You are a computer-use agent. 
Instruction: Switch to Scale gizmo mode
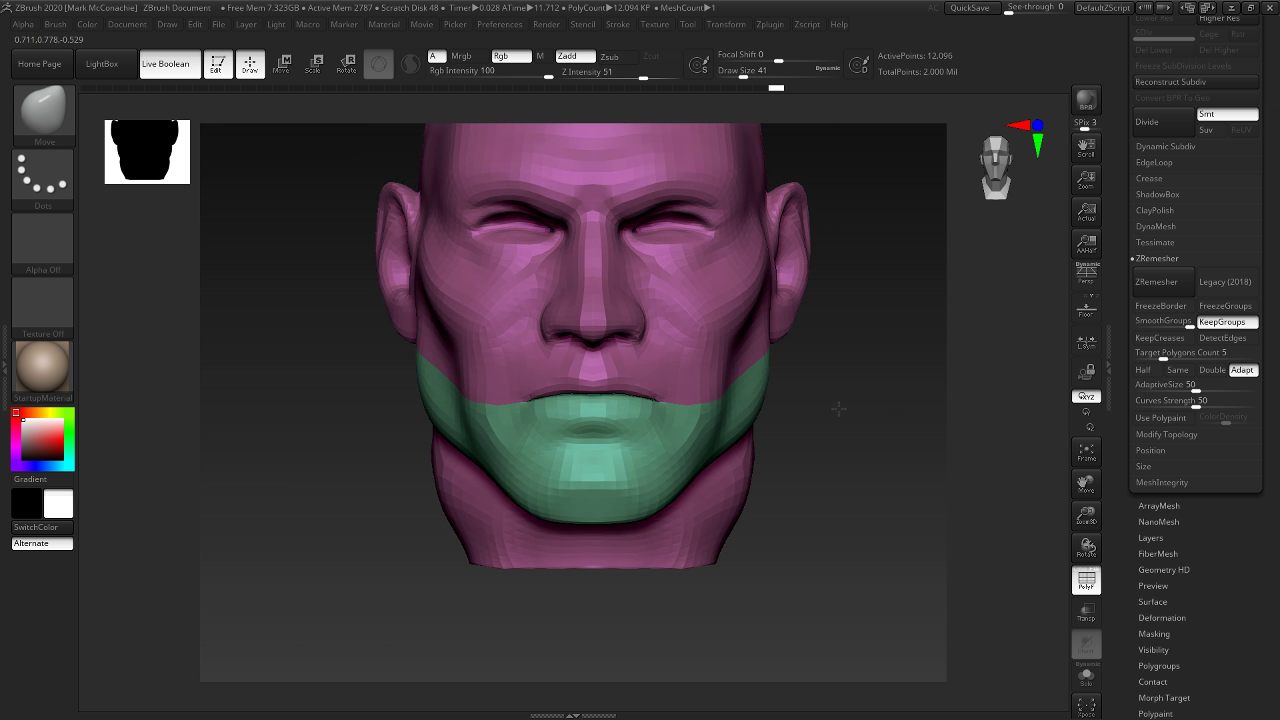[314, 64]
